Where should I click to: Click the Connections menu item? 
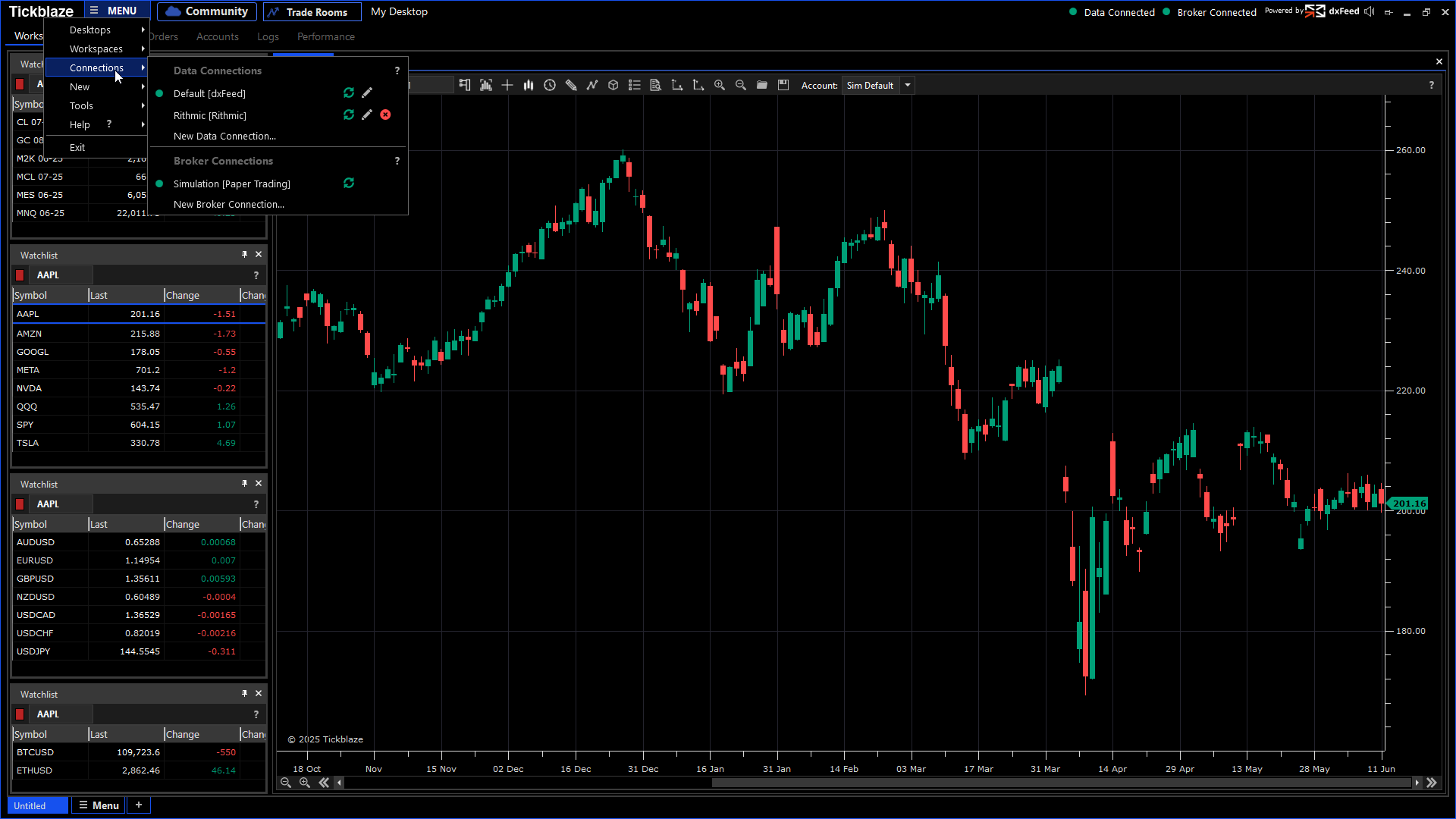(96, 67)
